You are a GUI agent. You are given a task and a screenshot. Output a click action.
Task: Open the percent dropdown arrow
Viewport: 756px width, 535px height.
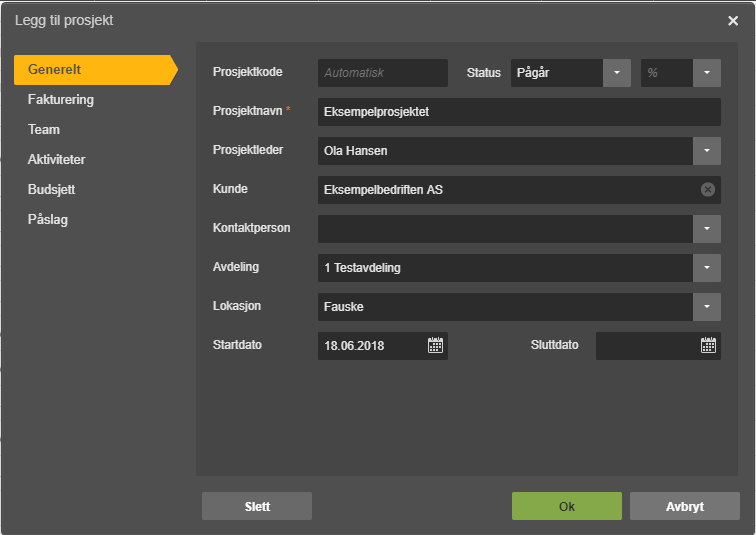(x=707, y=73)
